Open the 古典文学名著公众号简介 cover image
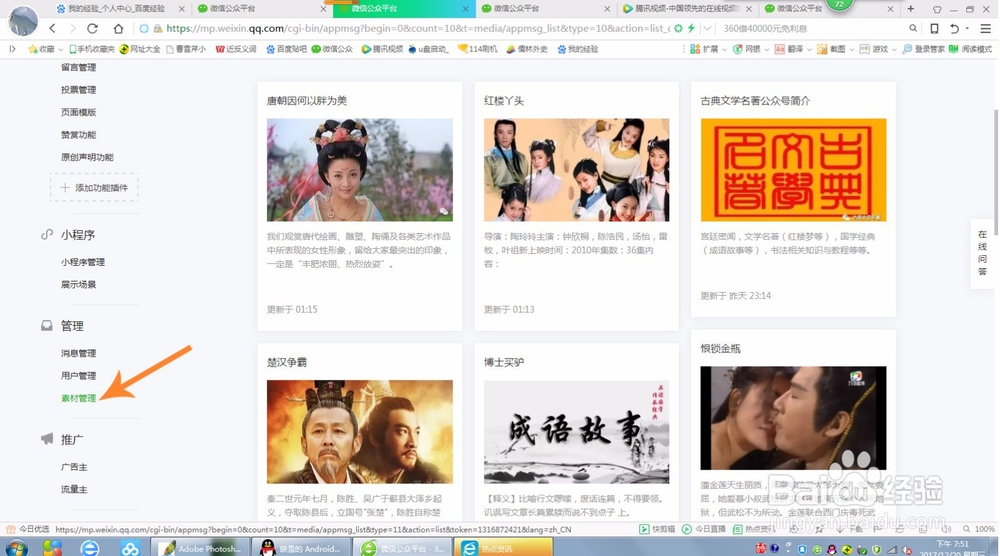This screenshot has width=1000, height=556. [793, 170]
